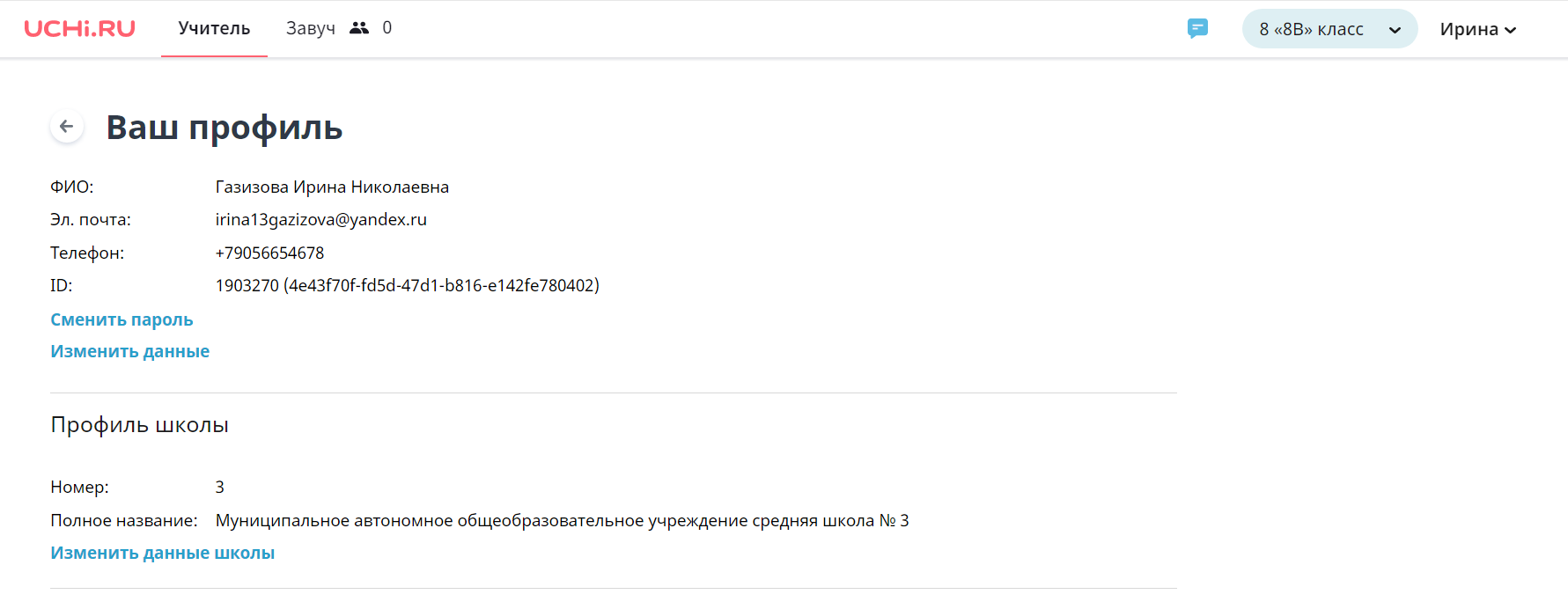Select the 8 «8В» класс class selector
1568x609 pixels.
click(1329, 29)
